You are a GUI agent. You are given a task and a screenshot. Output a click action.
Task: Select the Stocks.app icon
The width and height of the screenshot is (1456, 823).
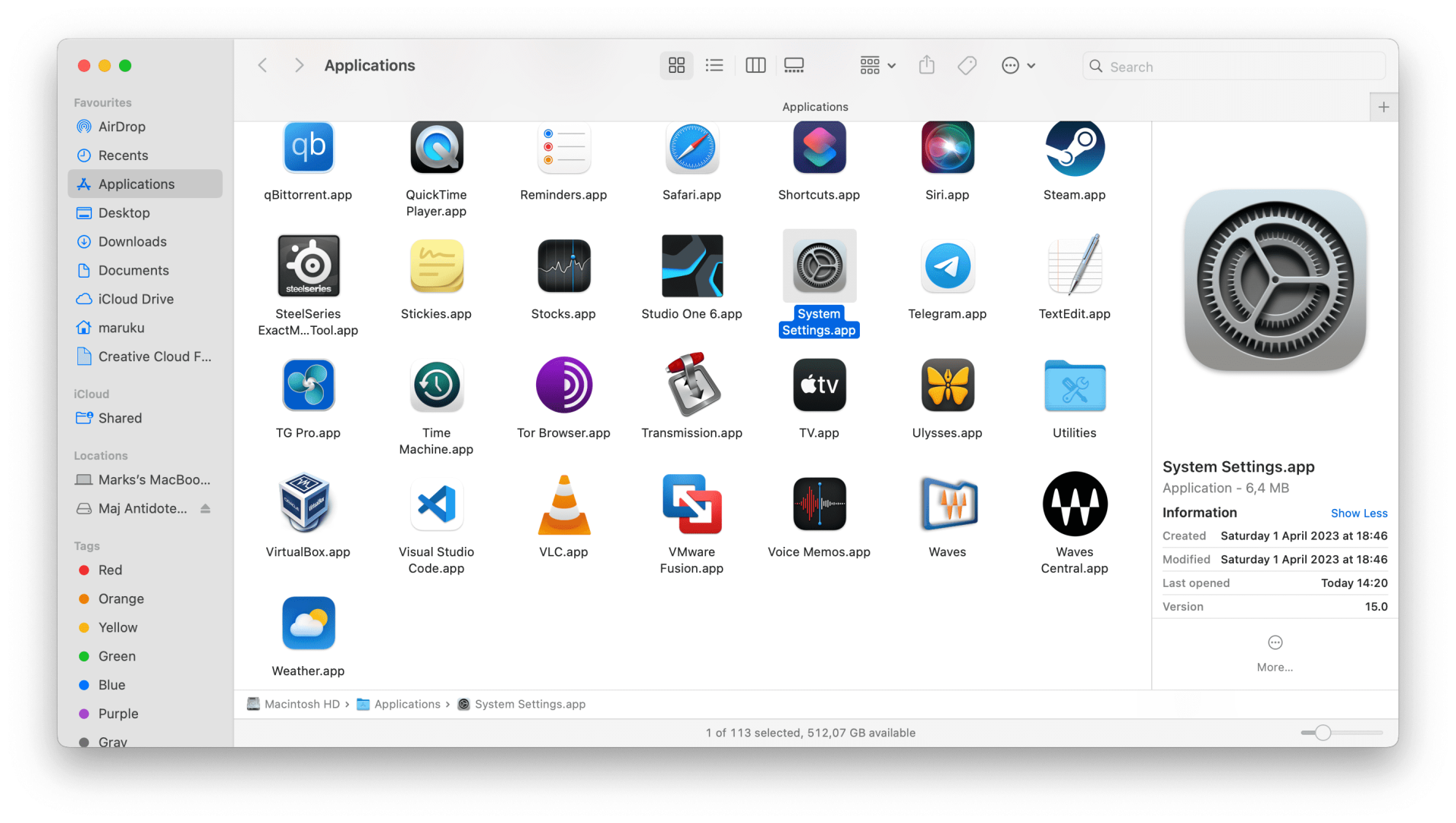coord(563,265)
